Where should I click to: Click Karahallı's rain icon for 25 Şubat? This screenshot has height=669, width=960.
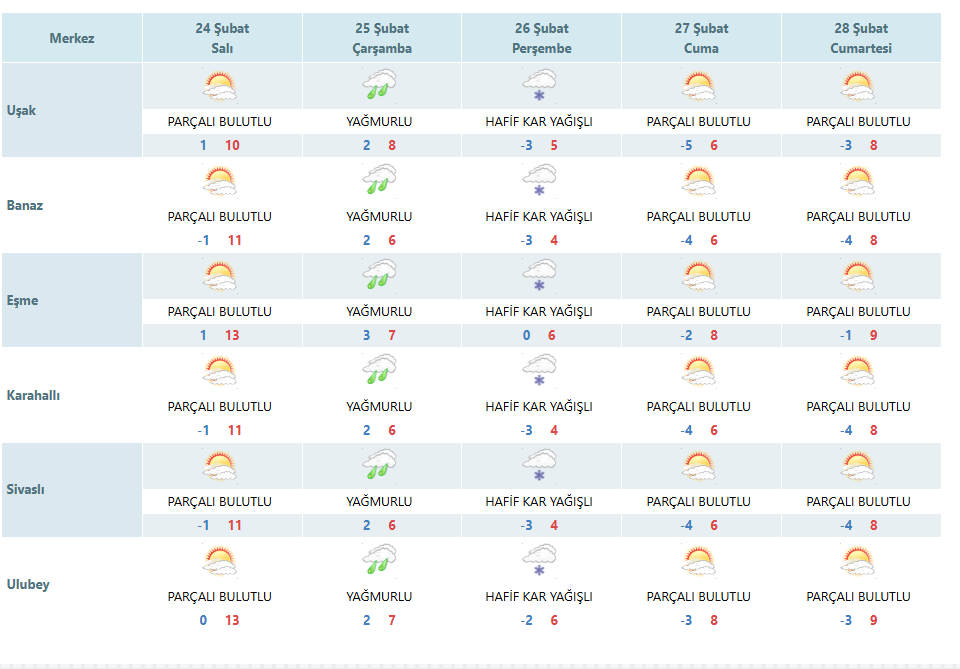pyautogui.click(x=380, y=370)
